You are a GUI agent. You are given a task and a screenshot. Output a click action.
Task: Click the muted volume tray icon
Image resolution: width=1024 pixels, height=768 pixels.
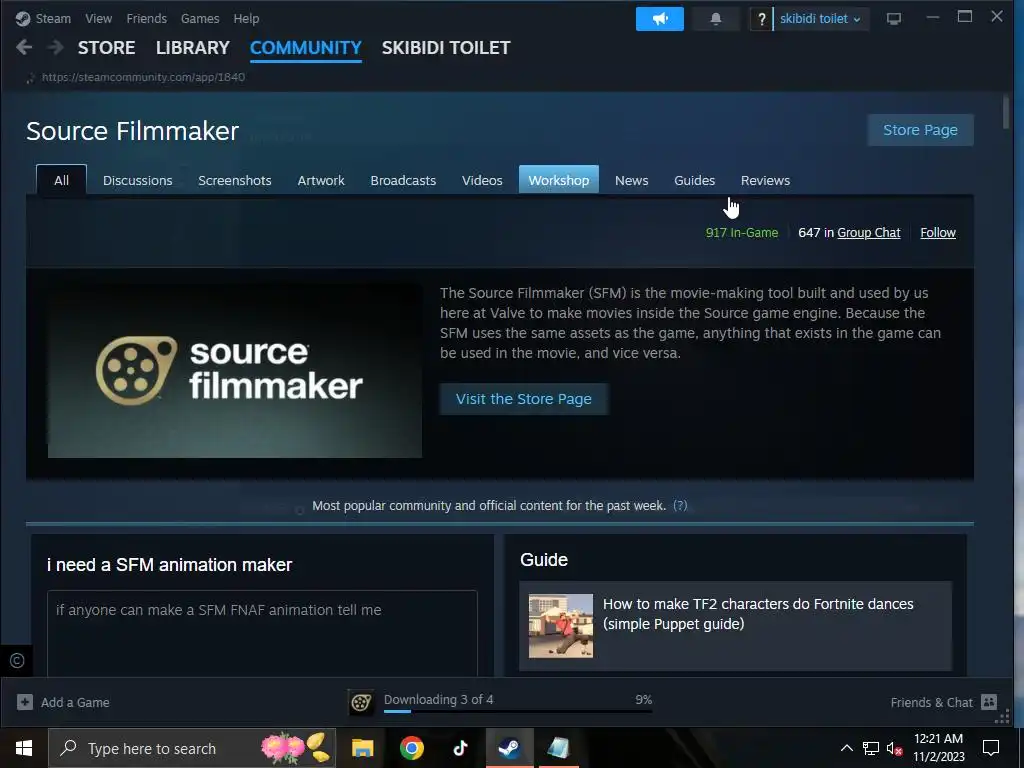click(894, 749)
